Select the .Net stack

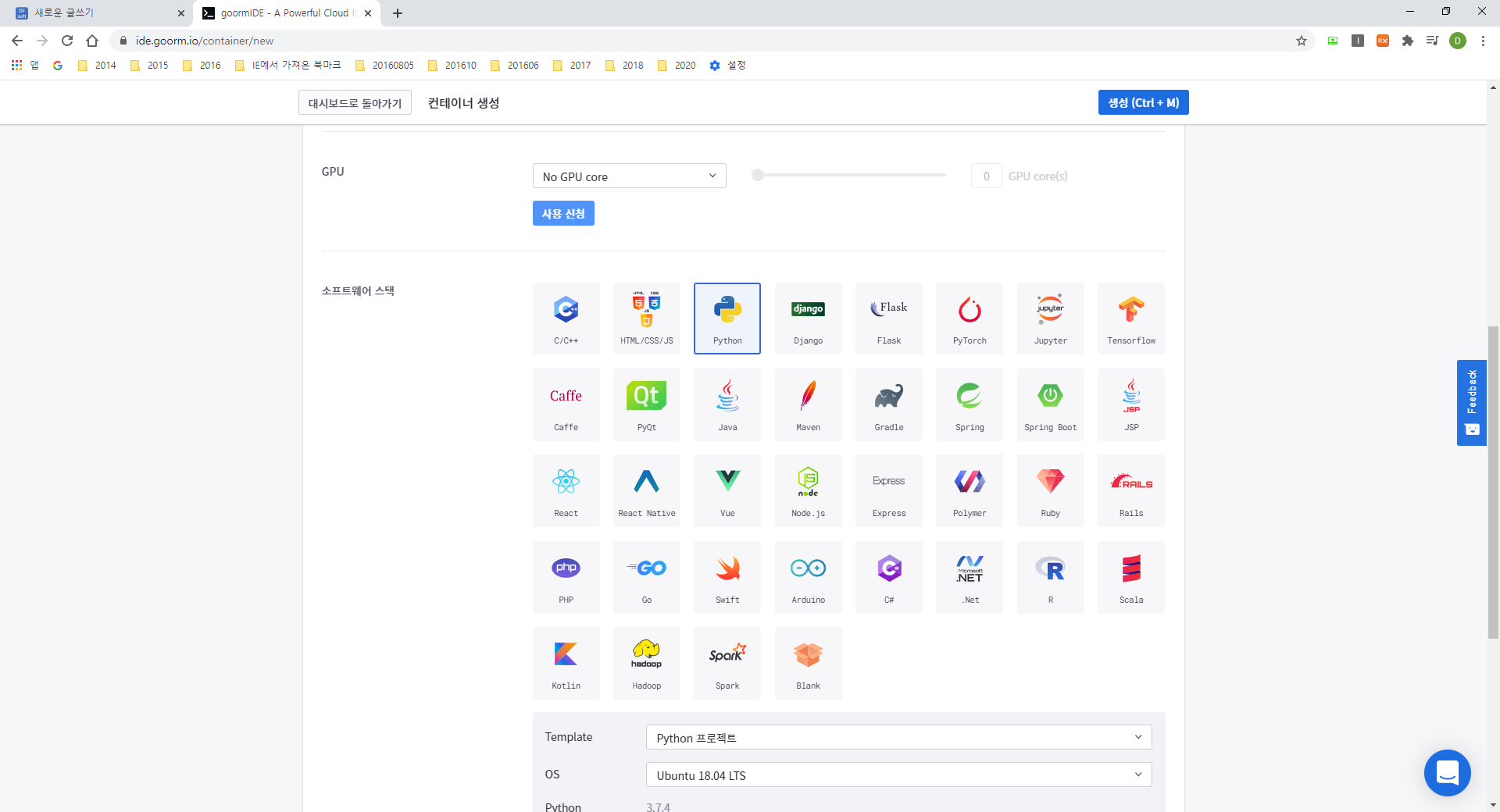tap(970, 577)
